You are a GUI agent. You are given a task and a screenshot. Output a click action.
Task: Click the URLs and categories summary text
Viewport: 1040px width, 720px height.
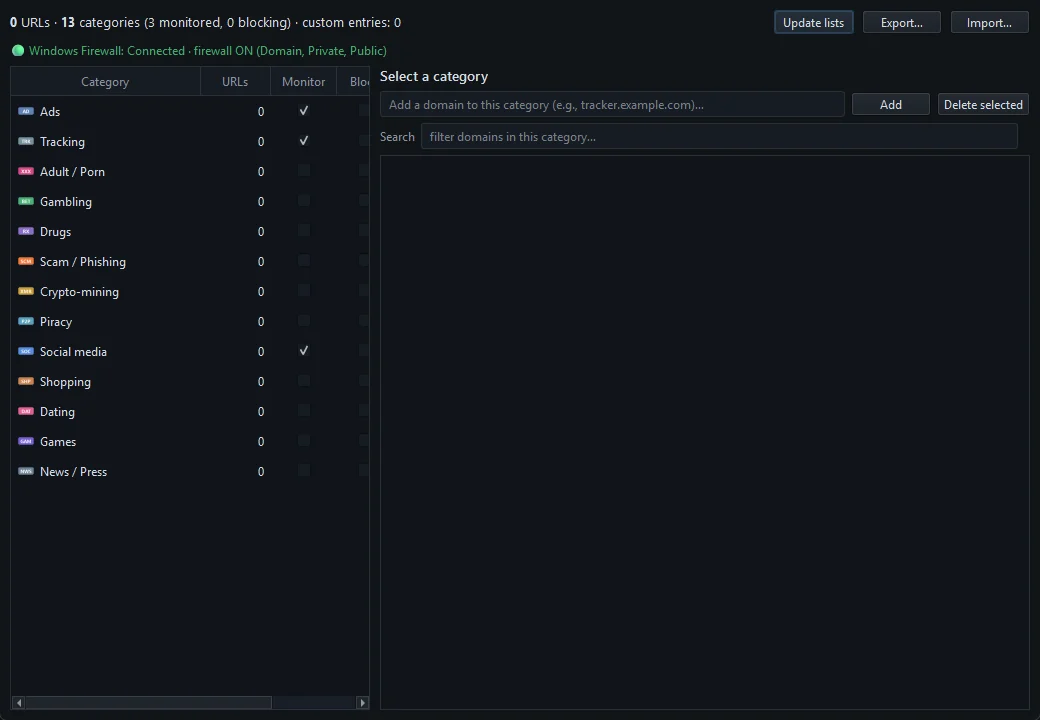(206, 23)
